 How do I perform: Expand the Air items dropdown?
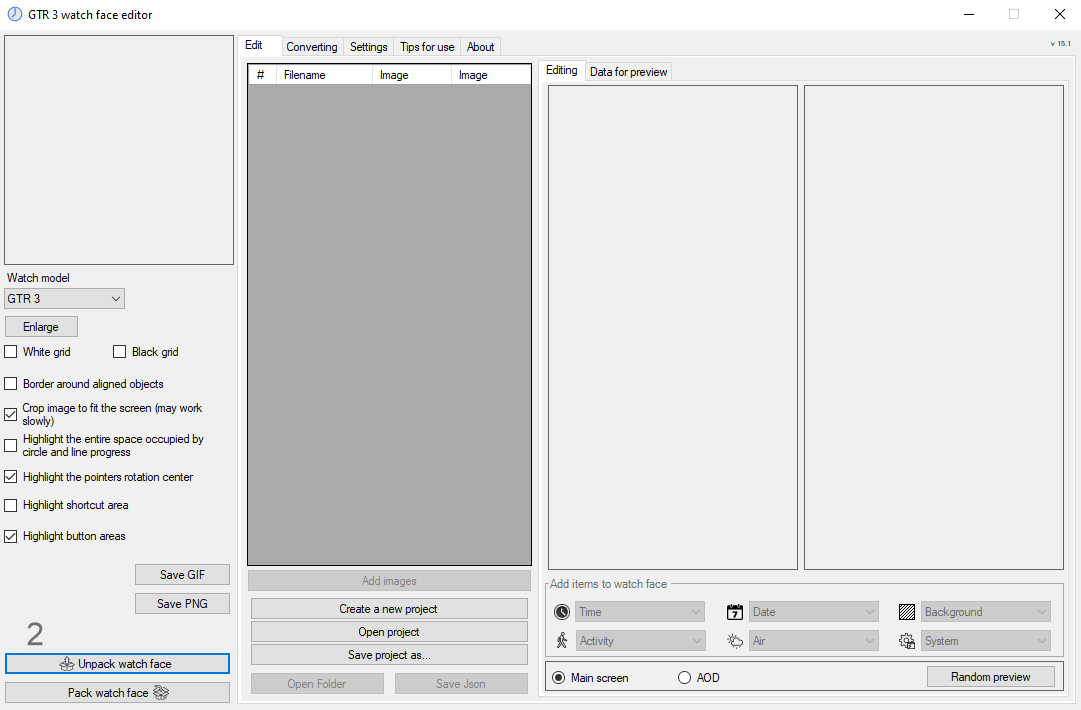[814, 640]
